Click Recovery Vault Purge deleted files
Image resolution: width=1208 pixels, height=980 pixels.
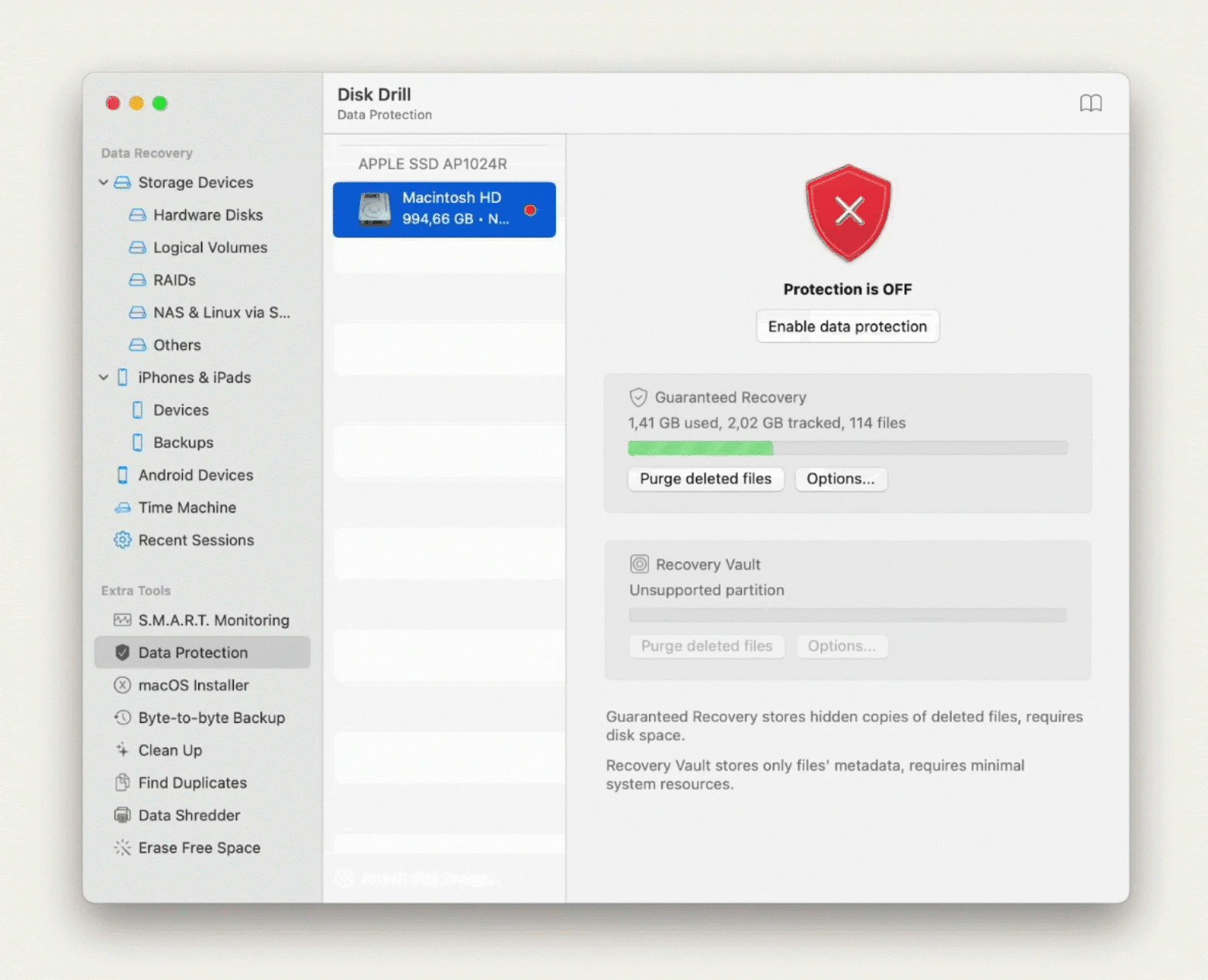coord(706,646)
